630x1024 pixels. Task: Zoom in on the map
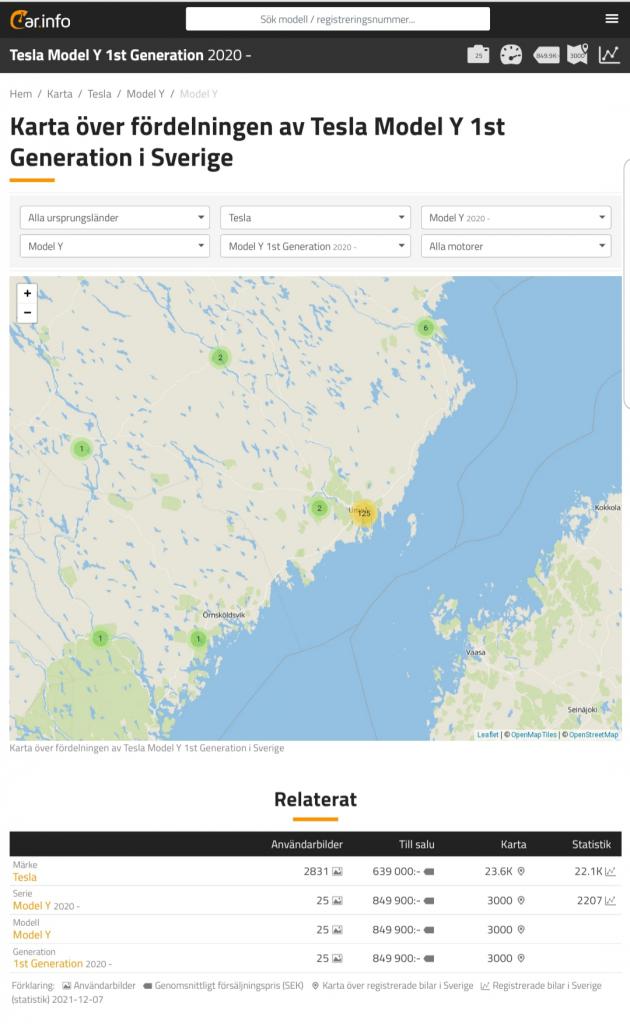[27, 293]
